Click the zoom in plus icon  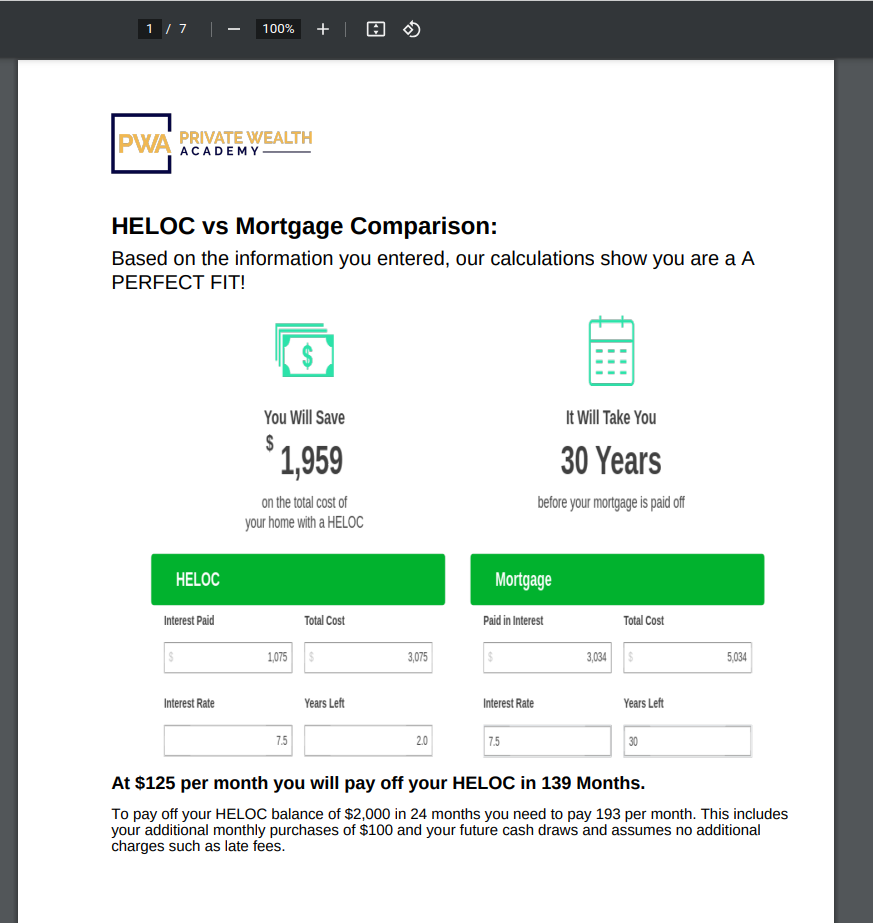(x=323, y=29)
